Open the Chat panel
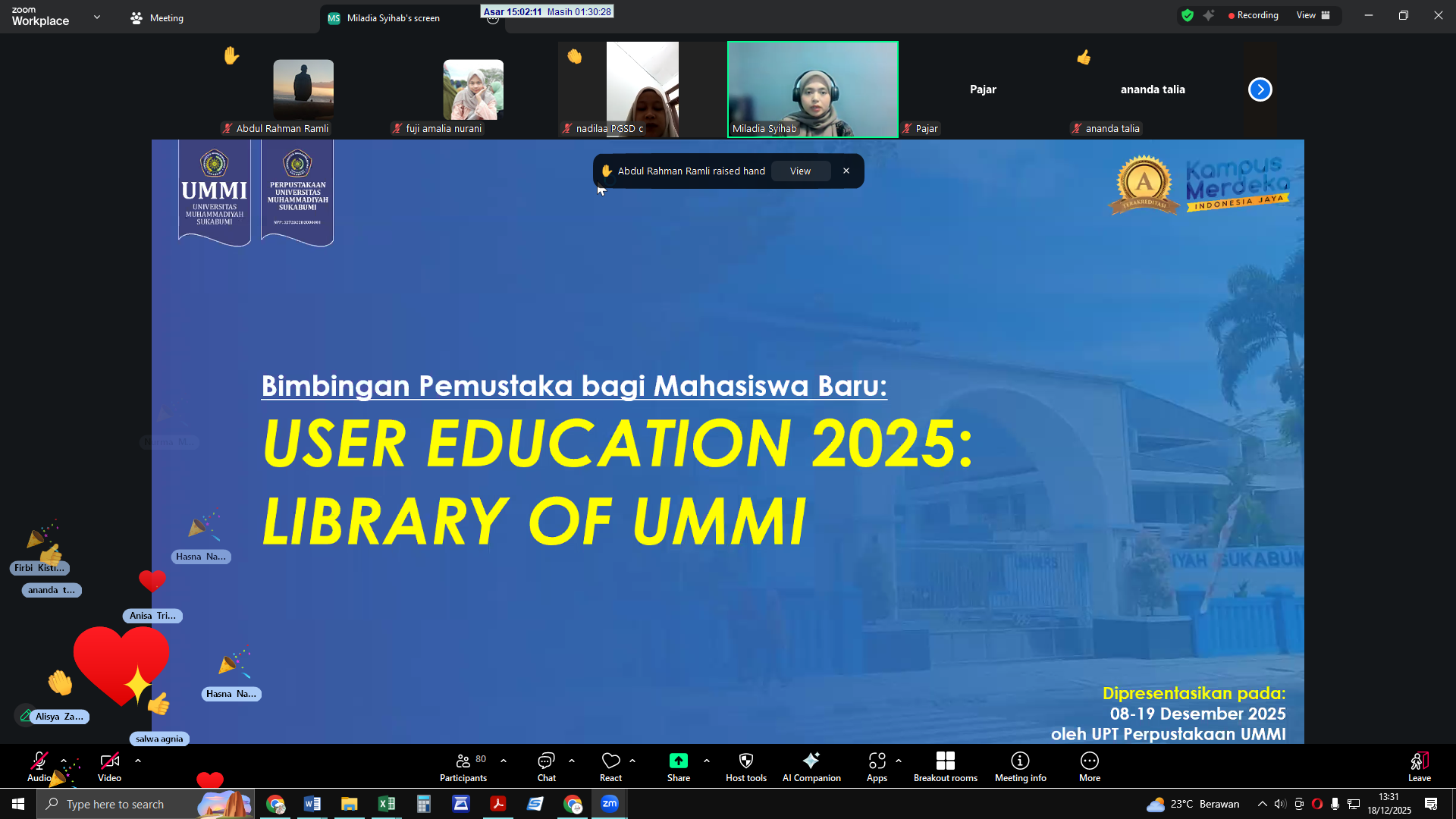Viewport: 1456px width, 819px height. pyautogui.click(x=546, y=766)
